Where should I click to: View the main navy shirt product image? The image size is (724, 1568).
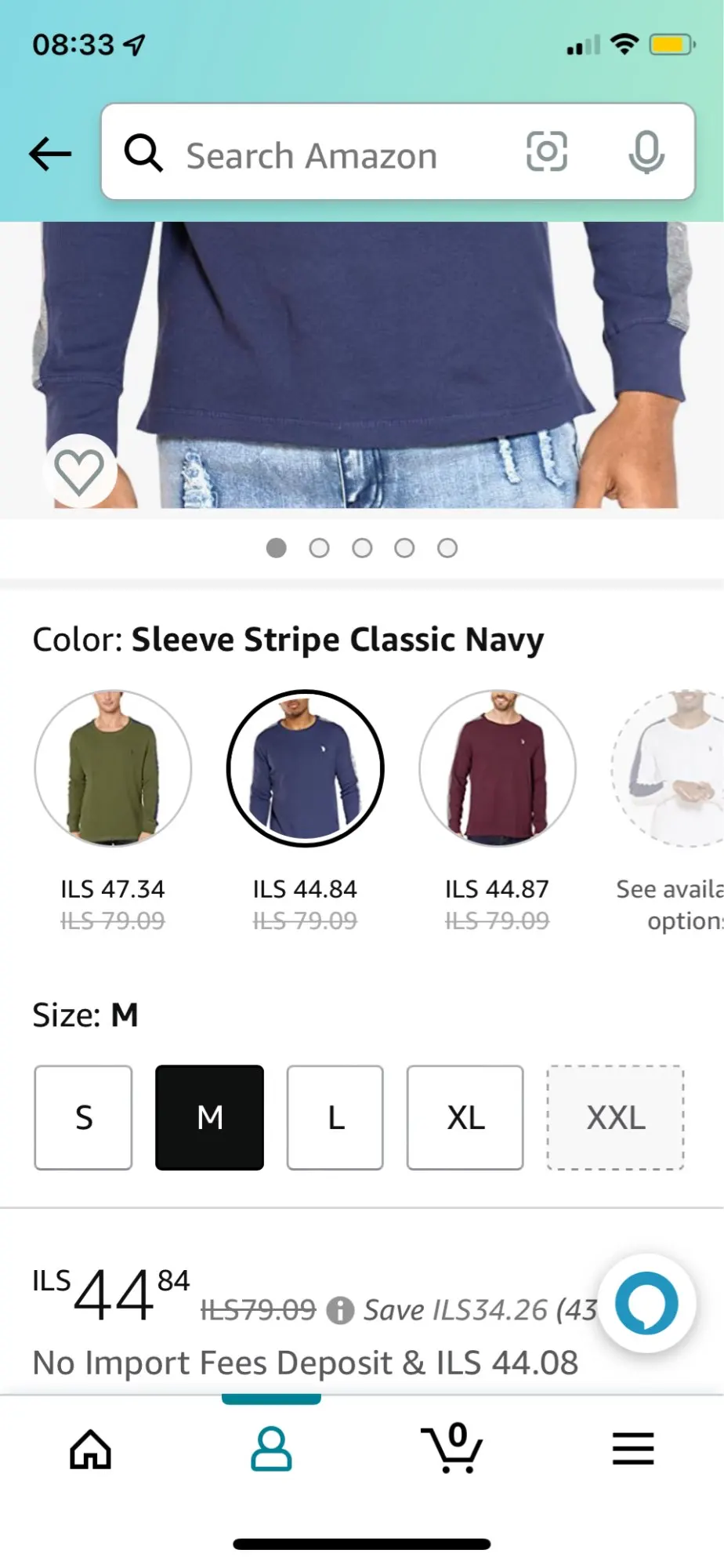pyautogui.click(x=362, y=365)
